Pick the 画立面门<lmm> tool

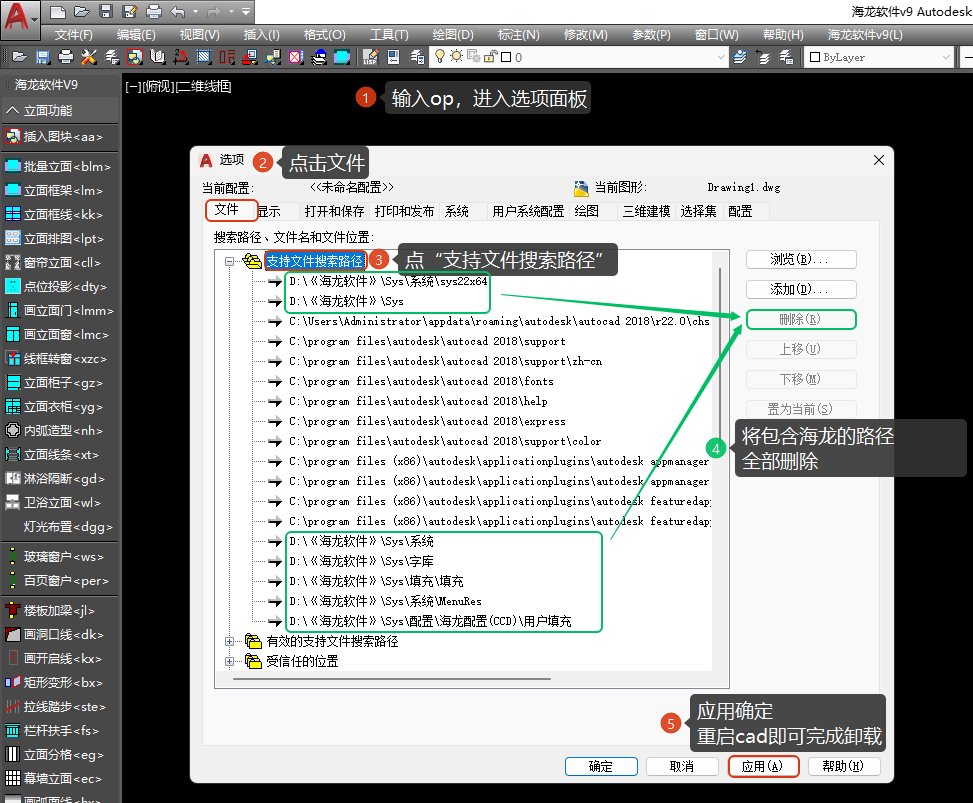60,310
